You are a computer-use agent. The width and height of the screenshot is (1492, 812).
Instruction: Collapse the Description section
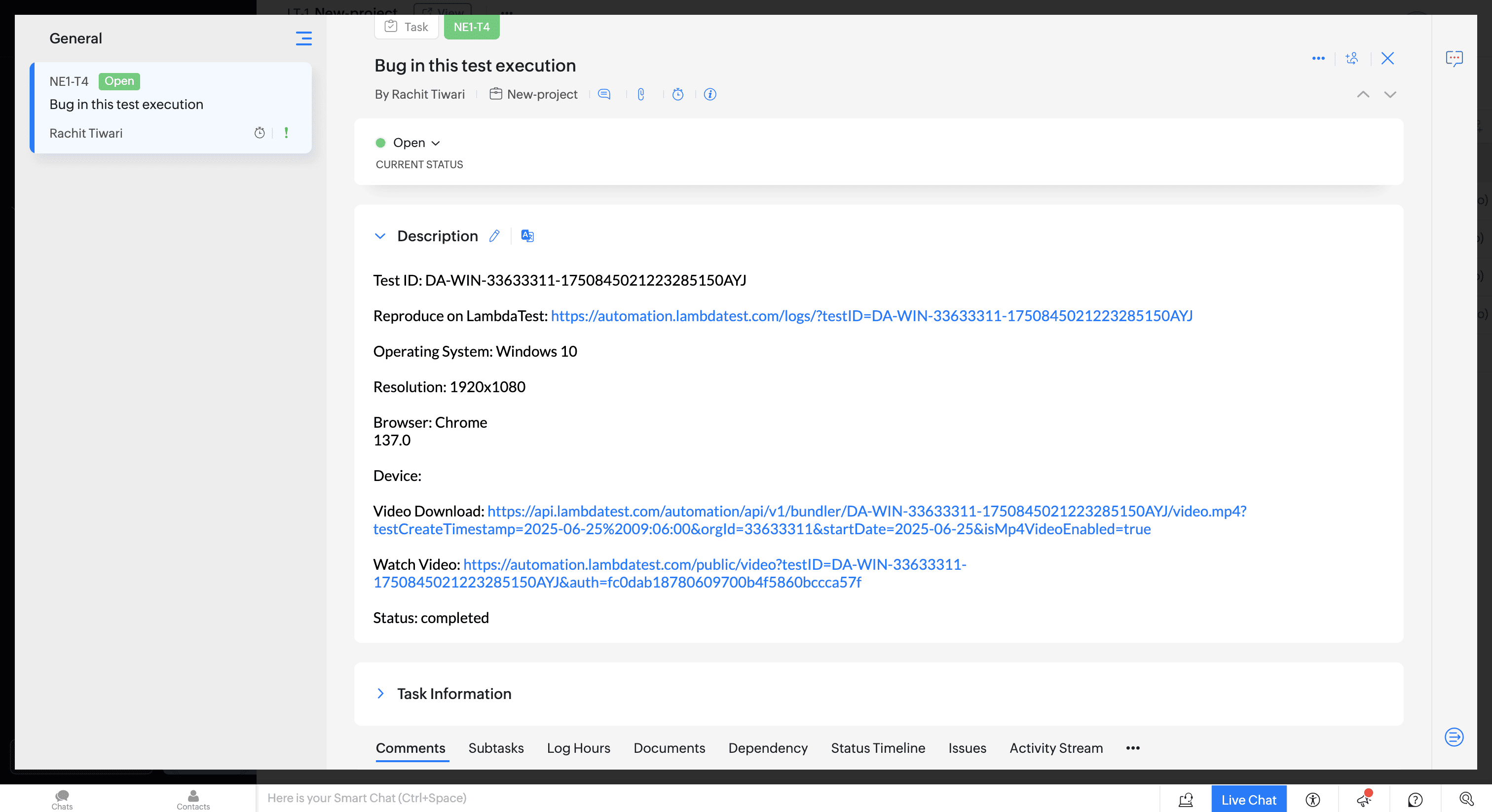pos(380,236)
